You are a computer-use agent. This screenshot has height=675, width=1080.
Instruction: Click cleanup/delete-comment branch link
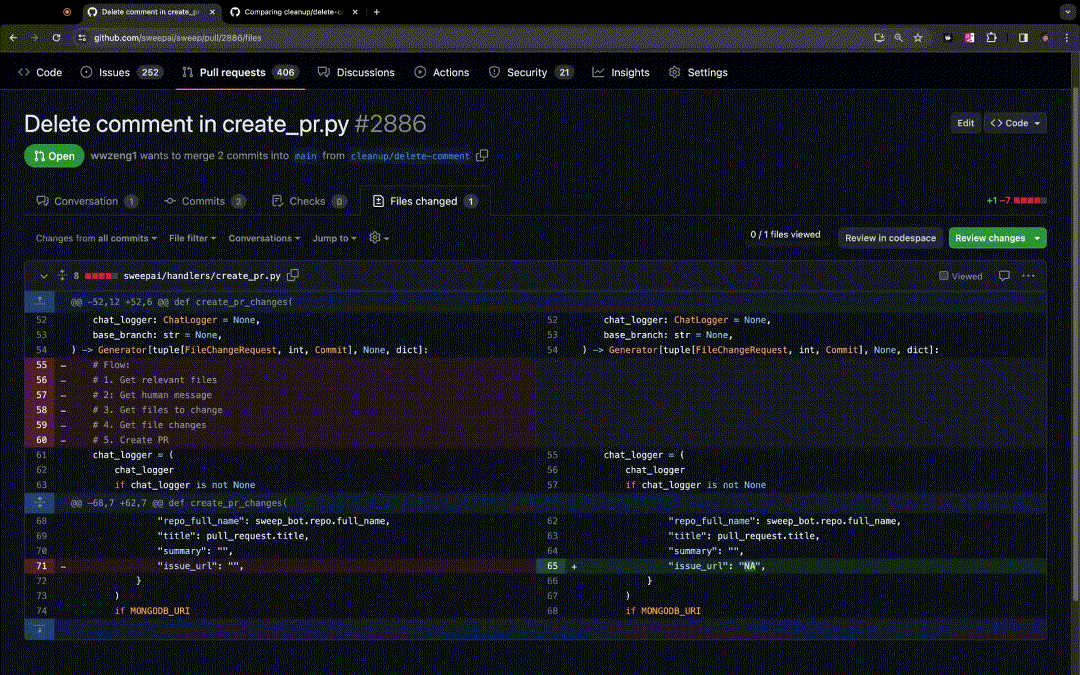[410, 156]
